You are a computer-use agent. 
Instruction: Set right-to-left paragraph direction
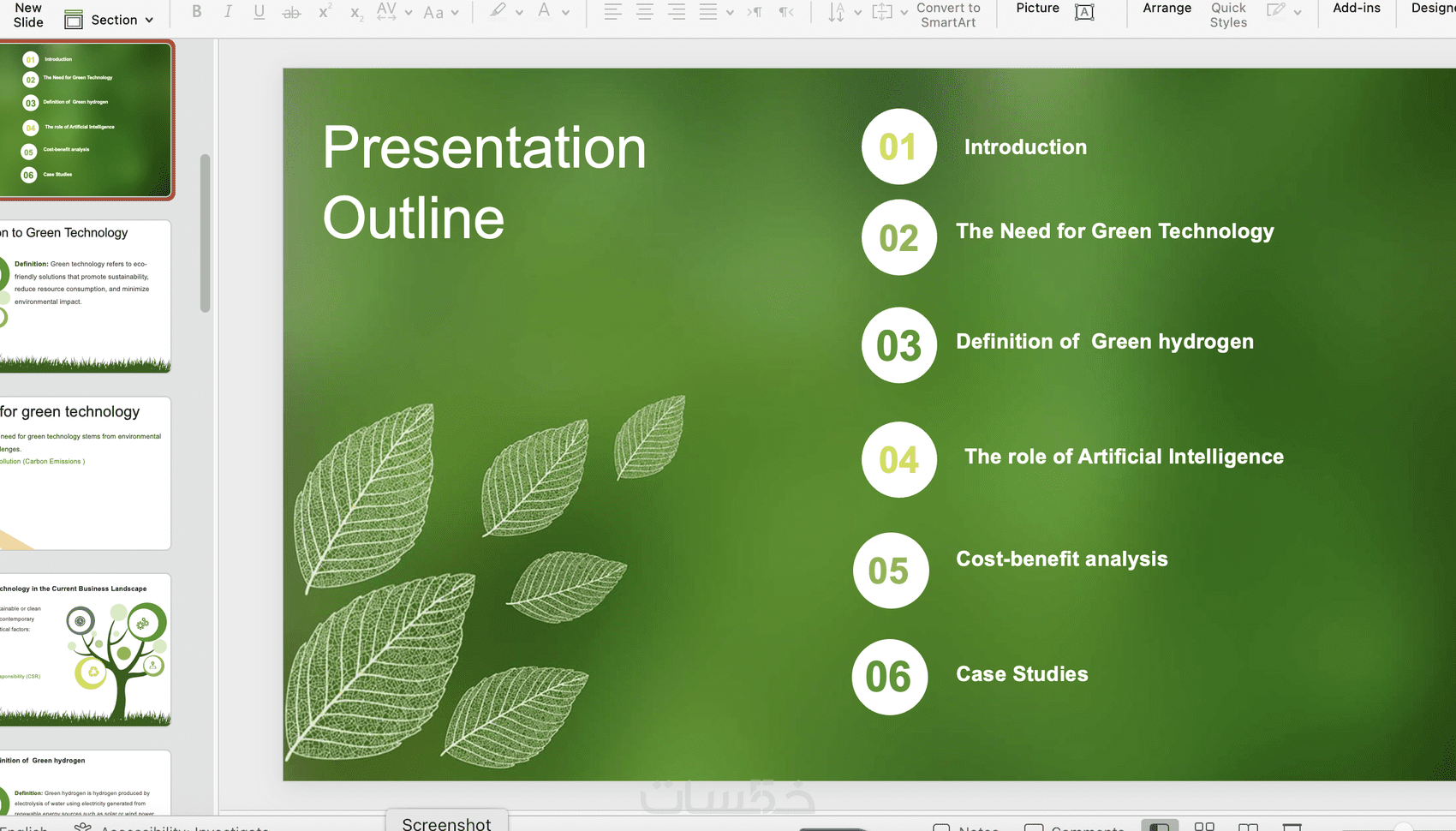(785, 12)
